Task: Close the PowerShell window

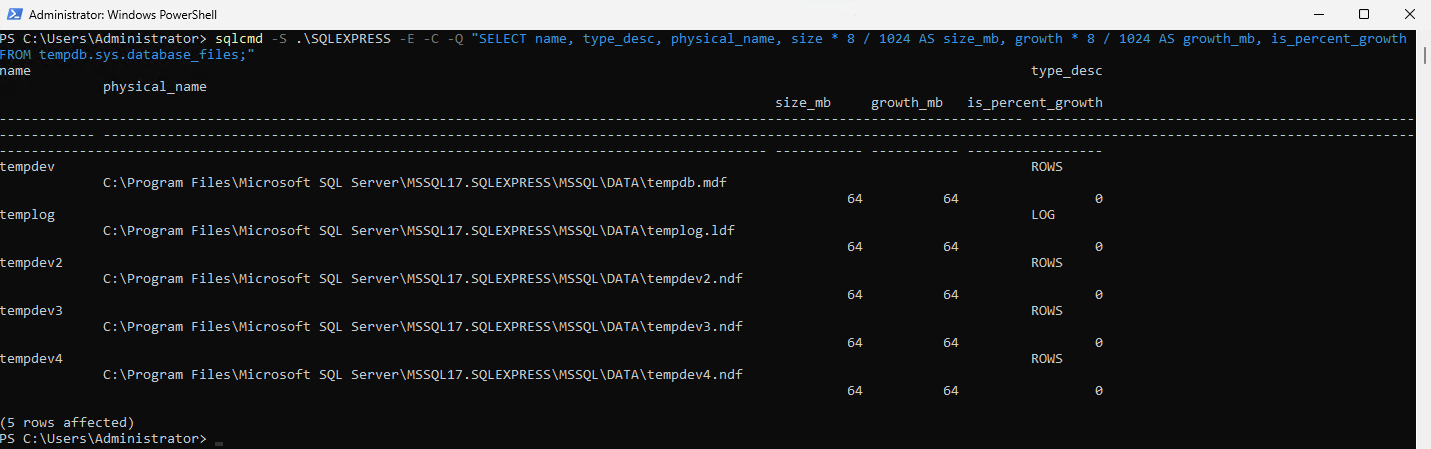Action: pyautogui.click(x=1408, y=15)
